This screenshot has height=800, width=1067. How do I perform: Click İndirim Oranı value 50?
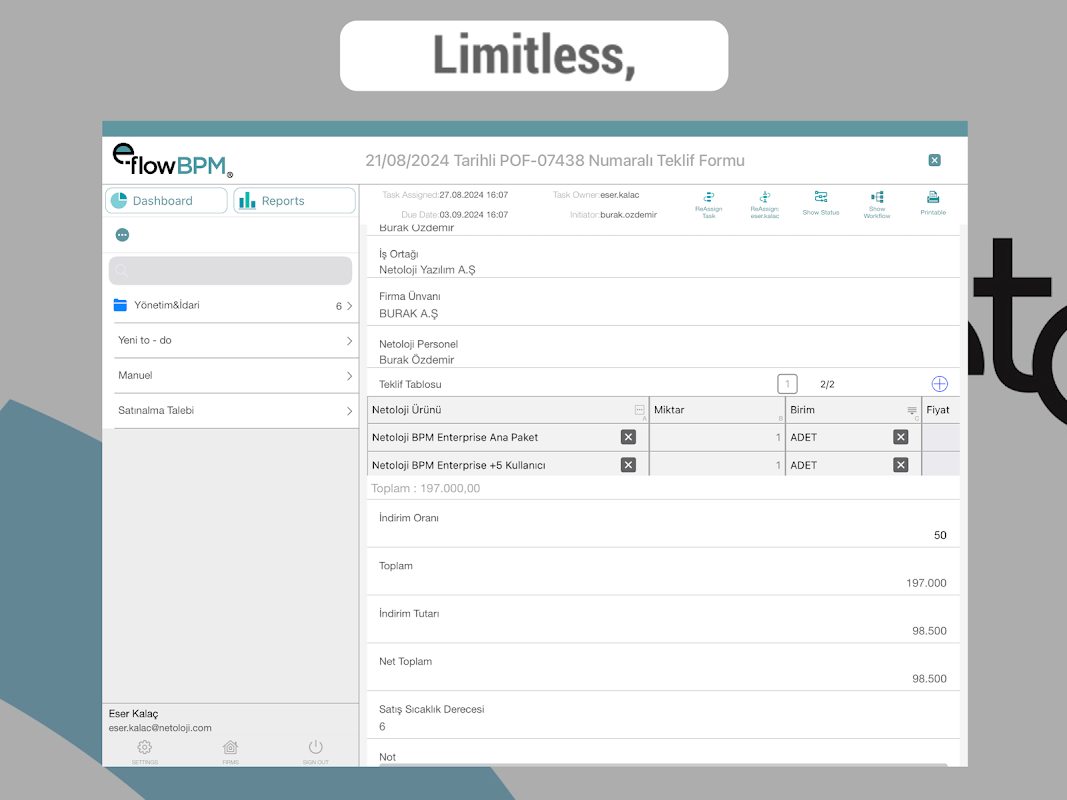[940, 535]
